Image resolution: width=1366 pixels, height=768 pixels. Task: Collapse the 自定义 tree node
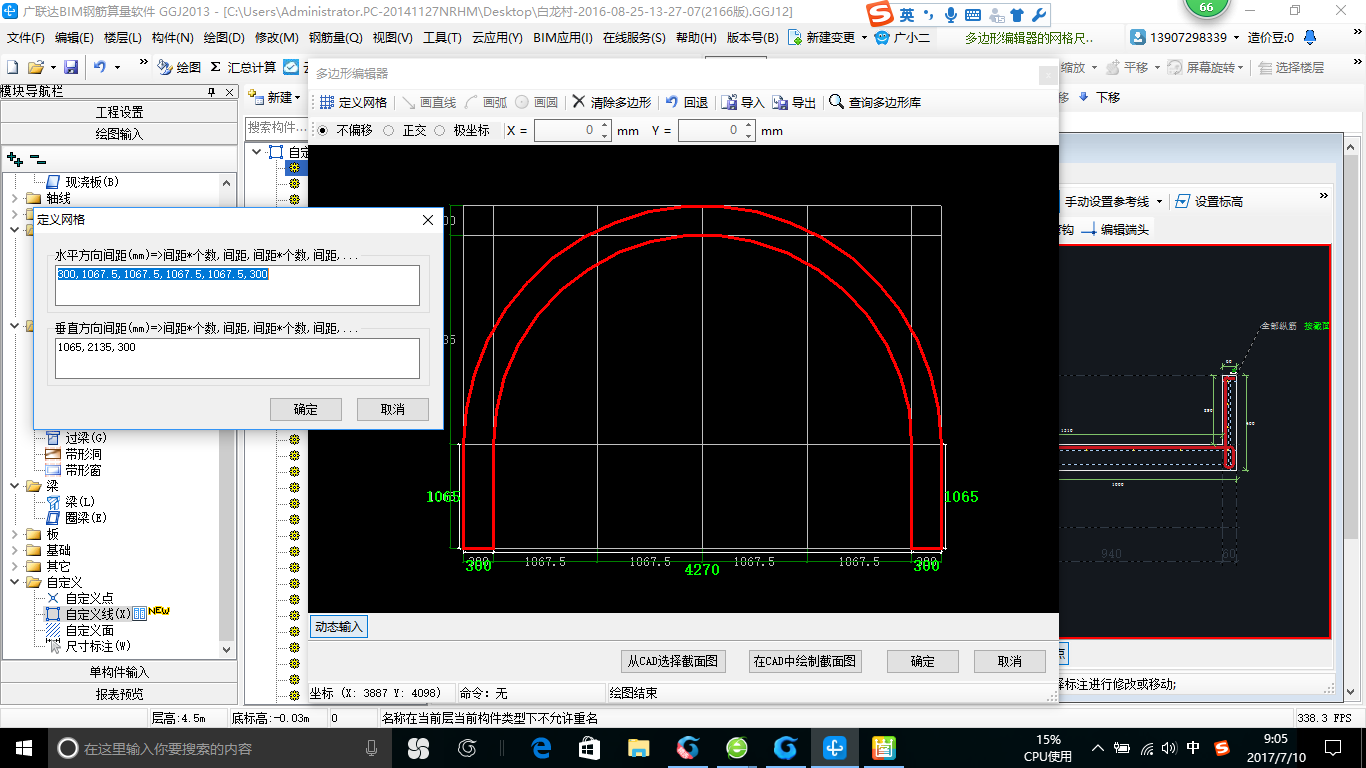point(15,582)
